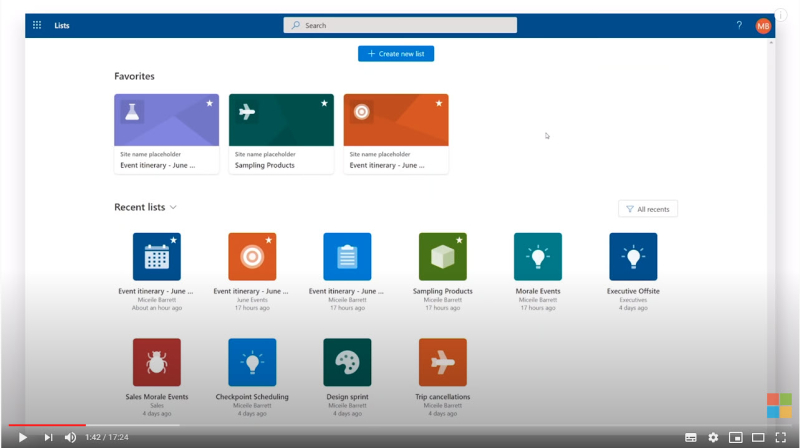Click the 'Design sprint' list name
The width and height of the screenshot is (800, 448).
click(x=347, y=396)
